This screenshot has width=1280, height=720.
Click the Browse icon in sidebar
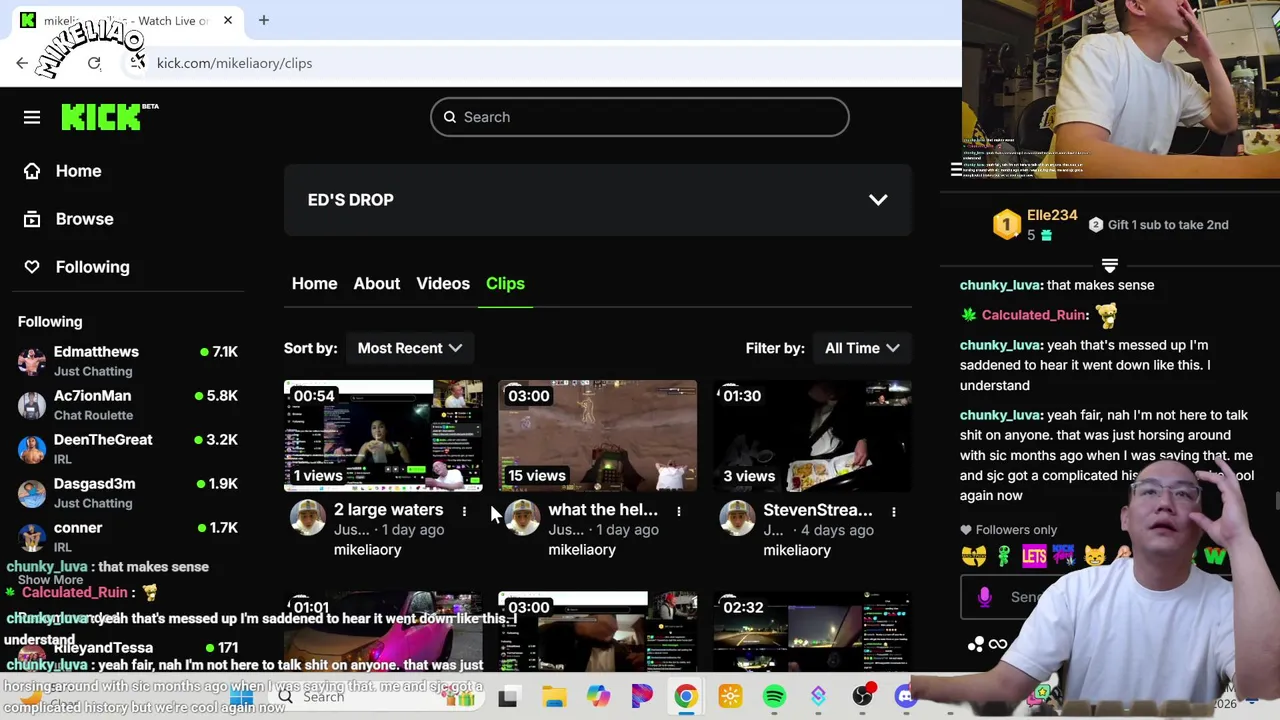coord(32,219)
